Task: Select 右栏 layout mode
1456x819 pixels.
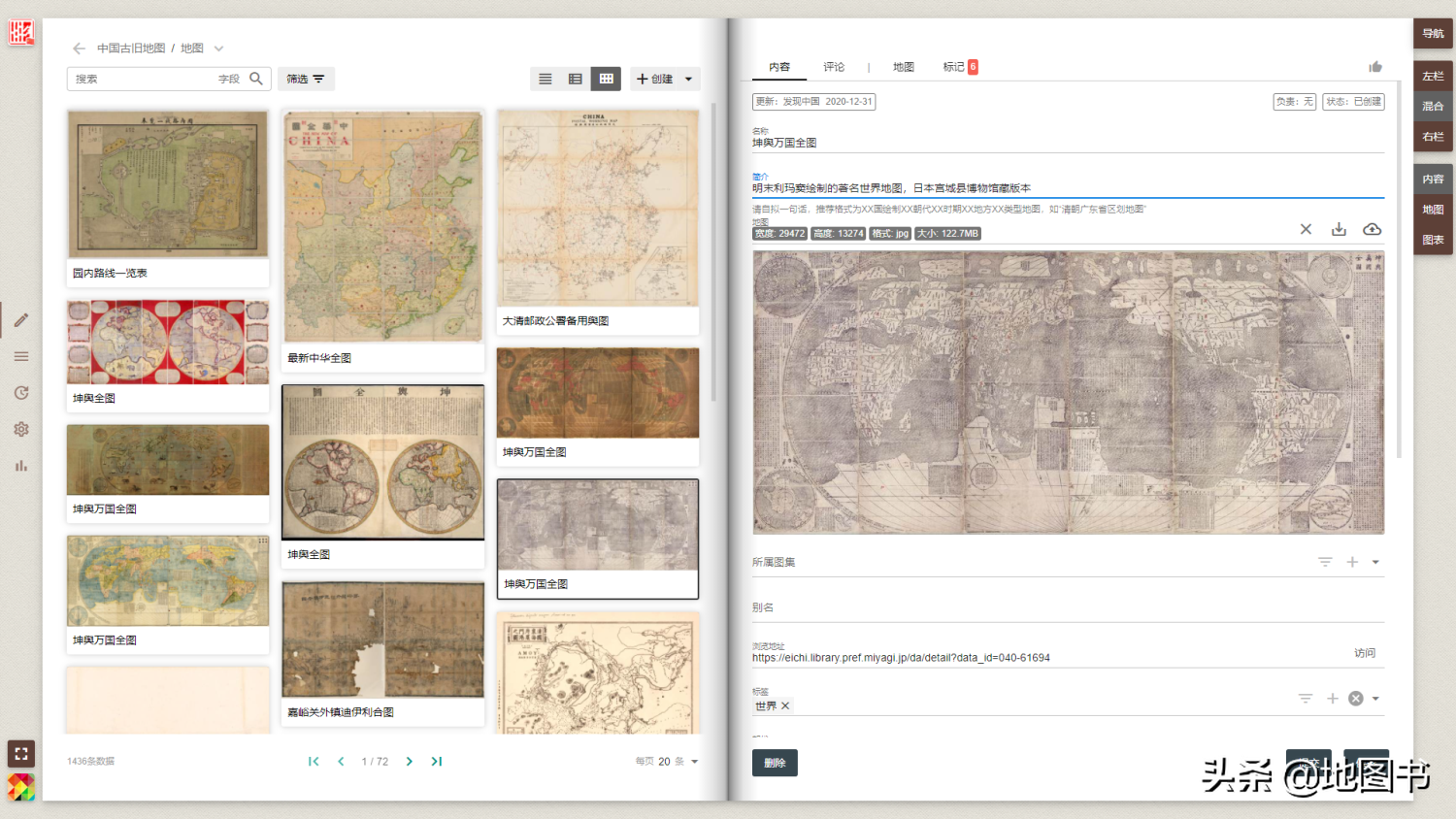Action: [x=1433, y=137]
